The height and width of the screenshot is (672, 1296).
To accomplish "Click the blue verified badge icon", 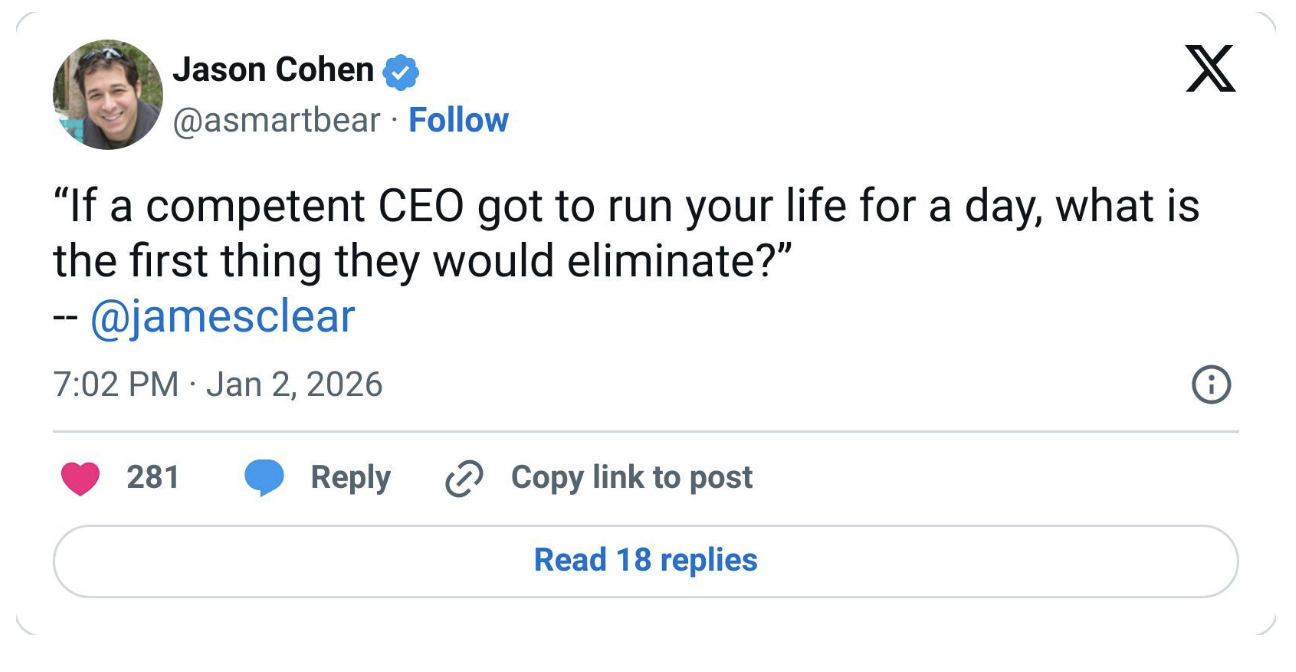I will [402, 72].
